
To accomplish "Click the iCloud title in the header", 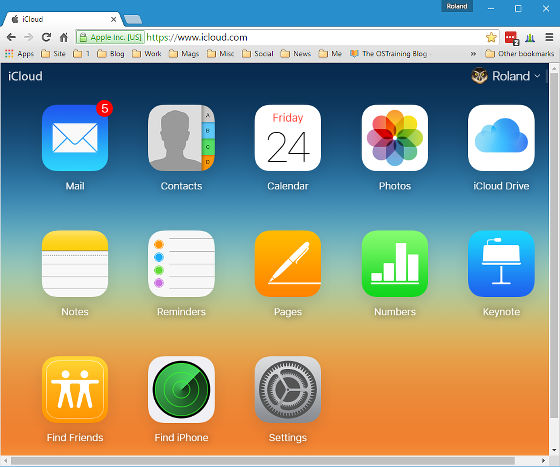I will pos(25,76).
